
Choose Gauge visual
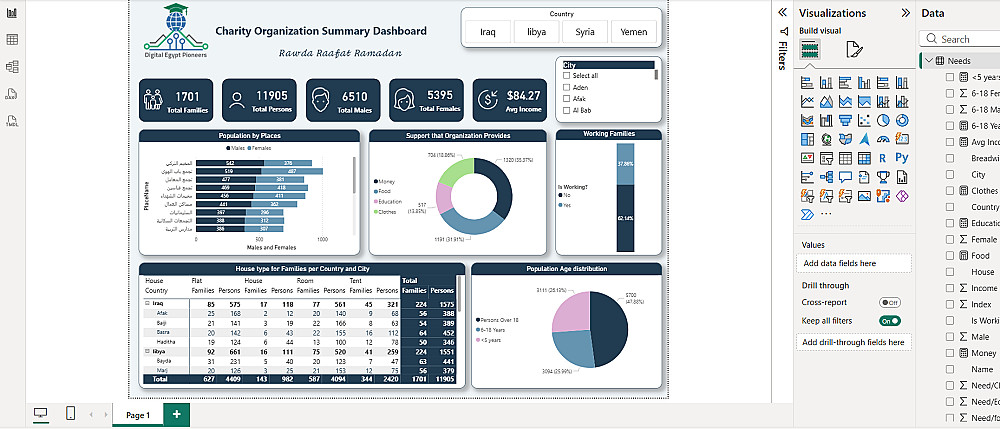point(883,139)
